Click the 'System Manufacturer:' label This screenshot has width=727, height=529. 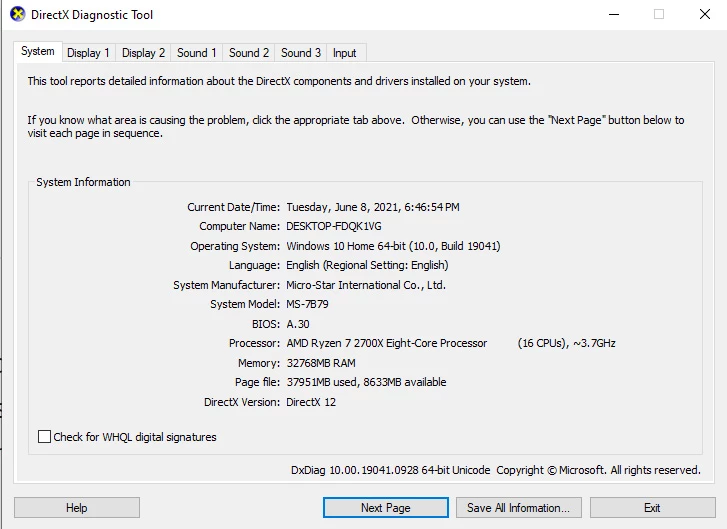tap(227, 285)
